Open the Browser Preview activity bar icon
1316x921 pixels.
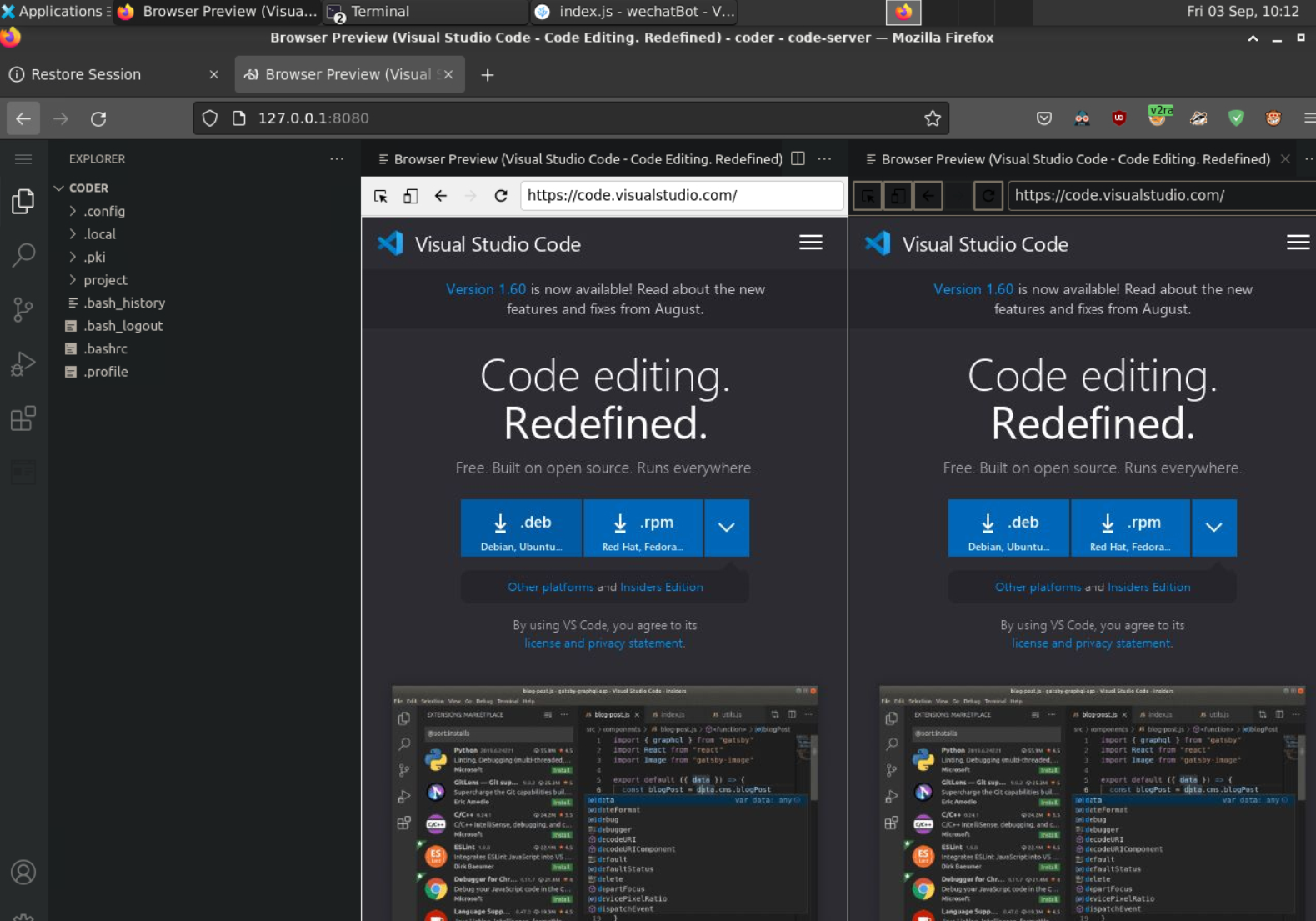click(x=23, y=473)
